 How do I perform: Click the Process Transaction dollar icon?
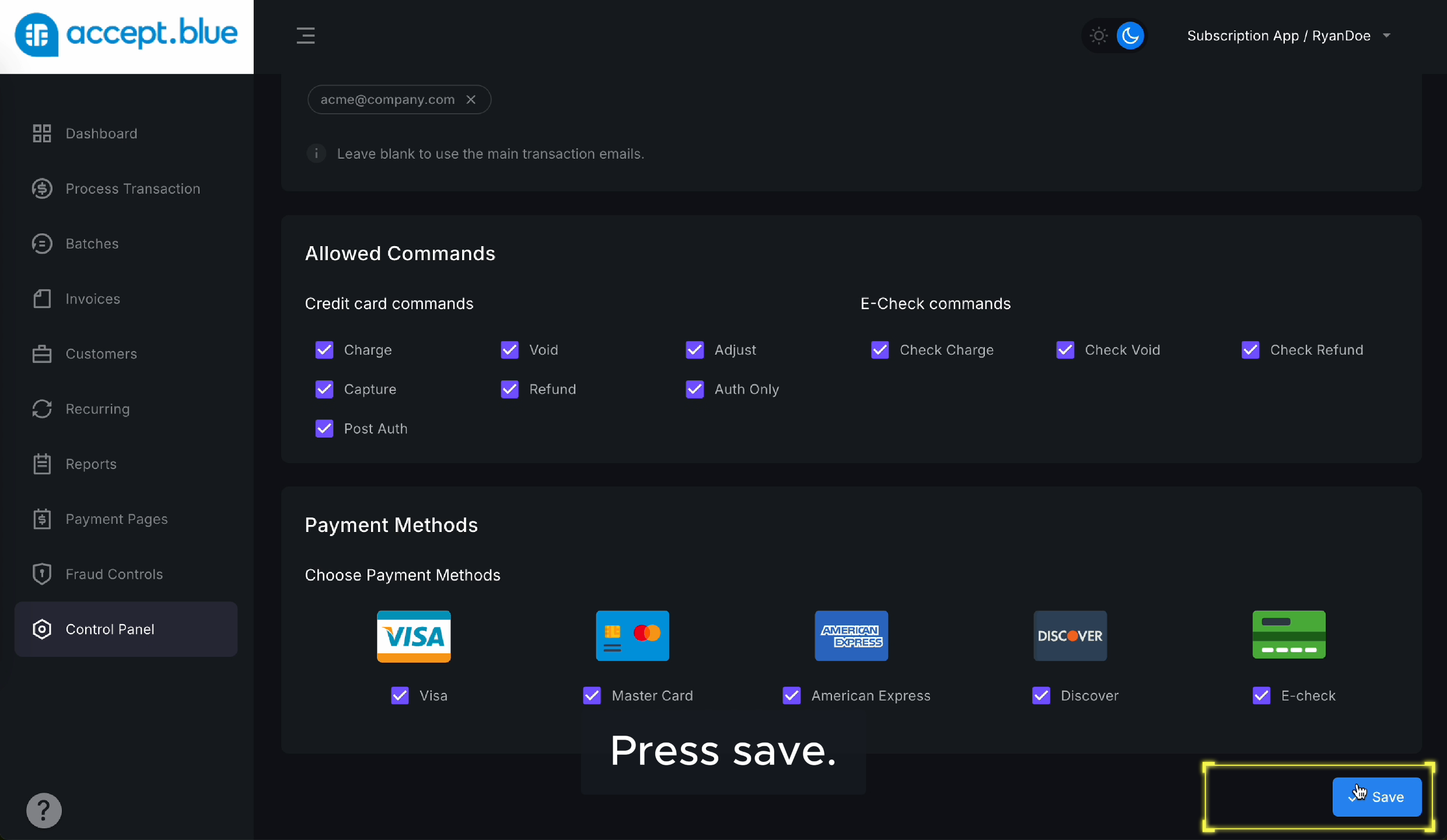(x=41, y=188)
